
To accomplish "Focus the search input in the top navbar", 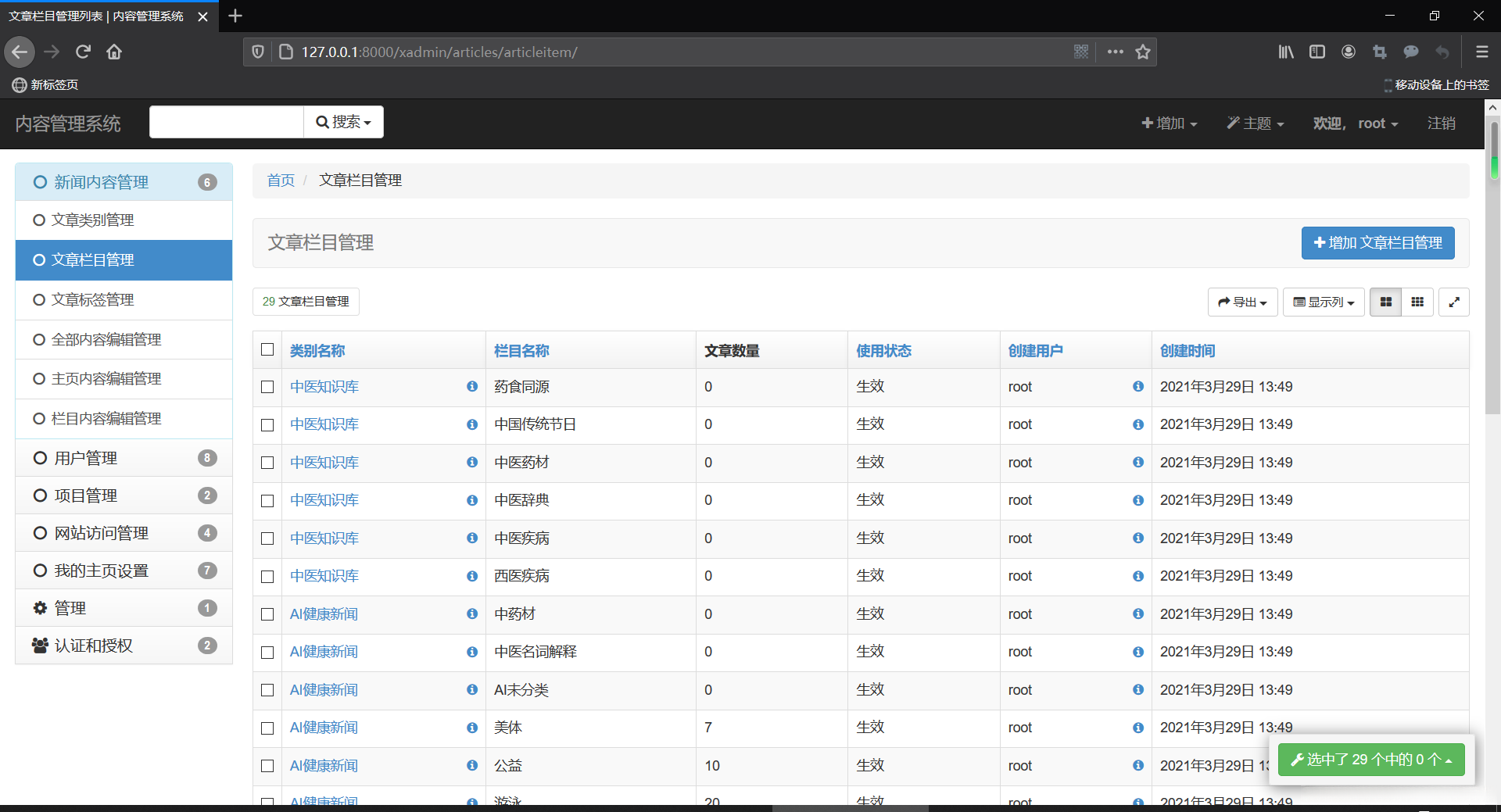I will (226, 122).
